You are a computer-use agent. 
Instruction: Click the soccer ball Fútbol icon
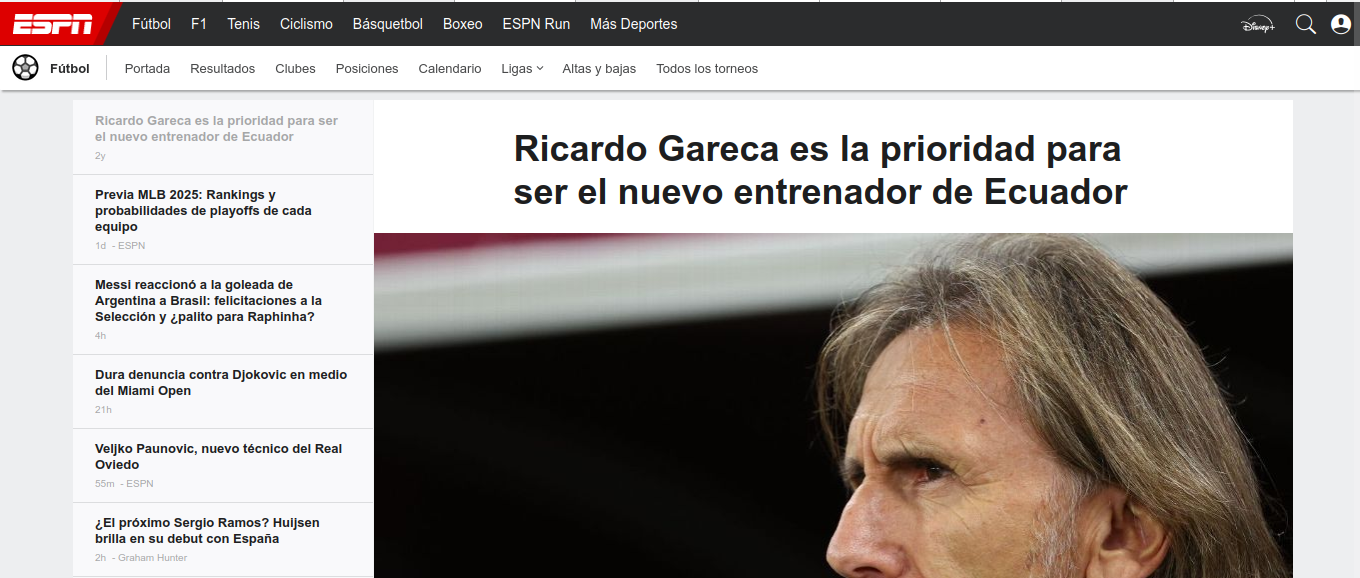point(26,68)
